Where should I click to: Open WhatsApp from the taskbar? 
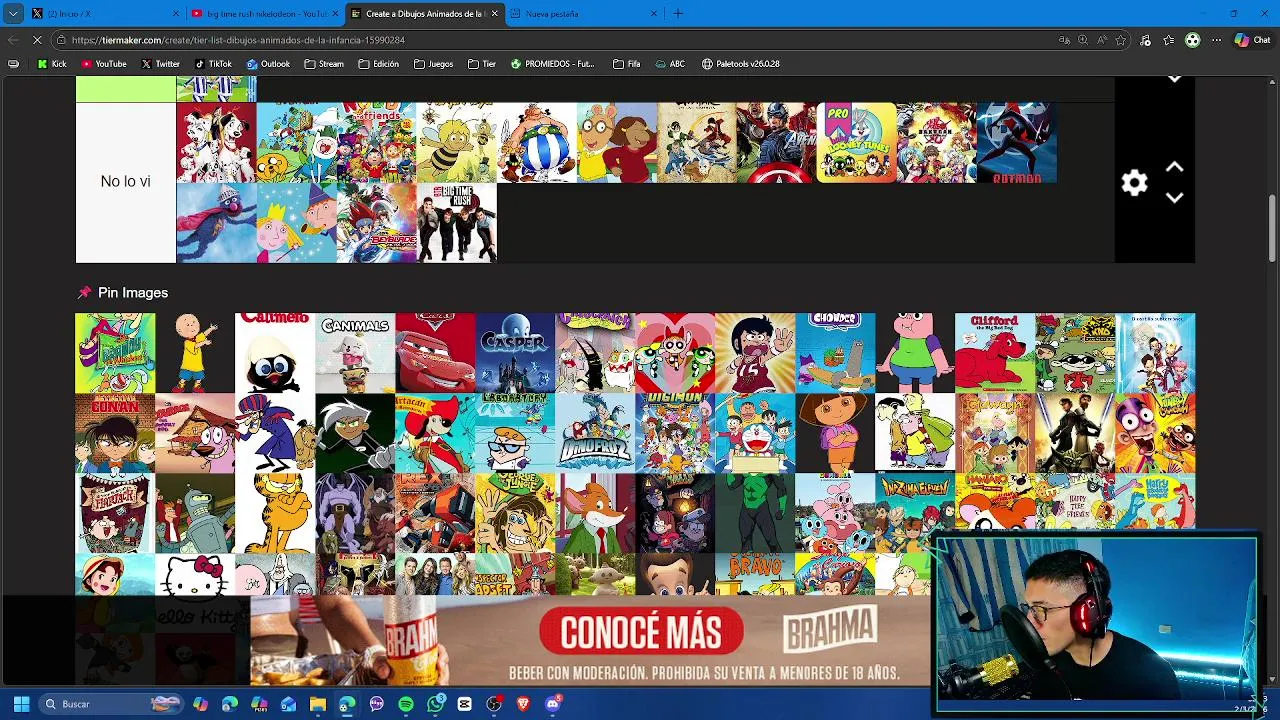click(x=435, y=704)
